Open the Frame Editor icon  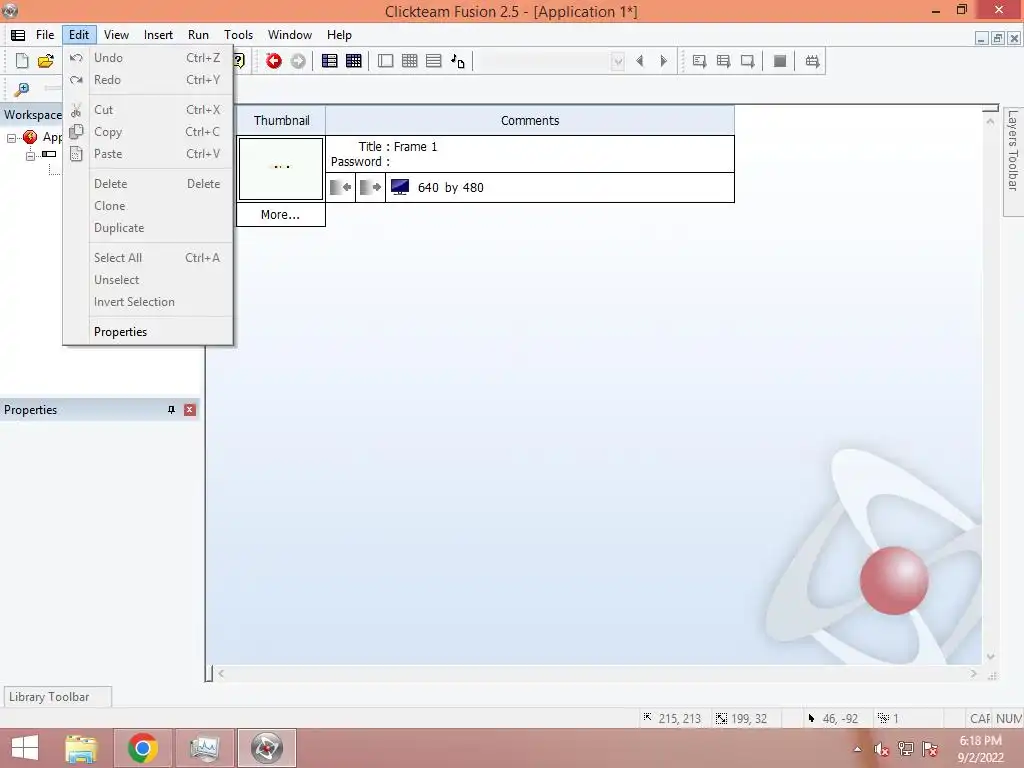(x=385, y=61)
